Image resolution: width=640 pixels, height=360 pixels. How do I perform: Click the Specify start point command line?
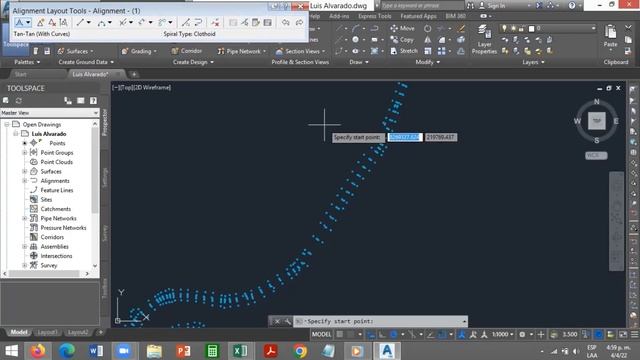tap(381, 322)
